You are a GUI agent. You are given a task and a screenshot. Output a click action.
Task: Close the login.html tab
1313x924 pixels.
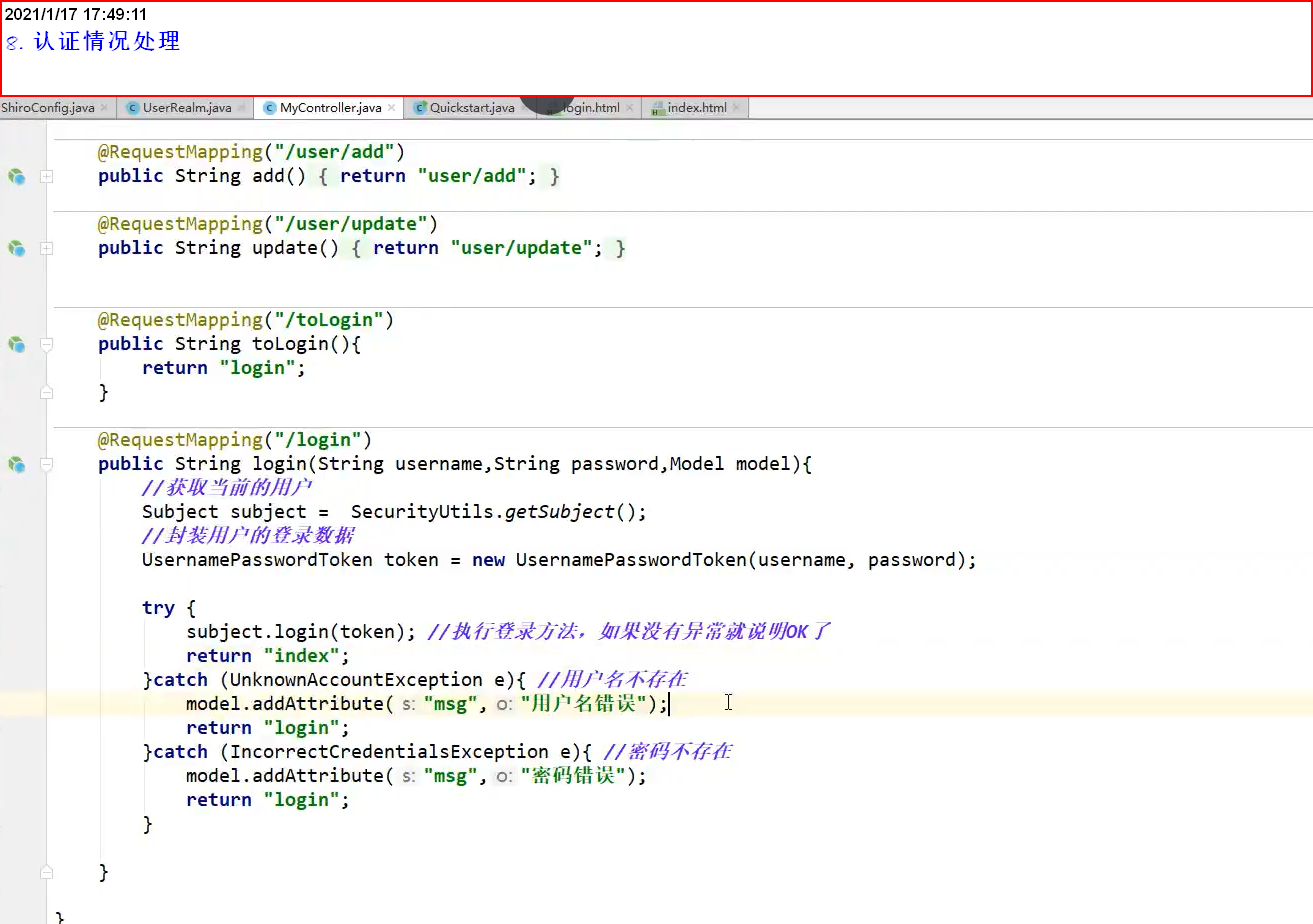[630, 108]
